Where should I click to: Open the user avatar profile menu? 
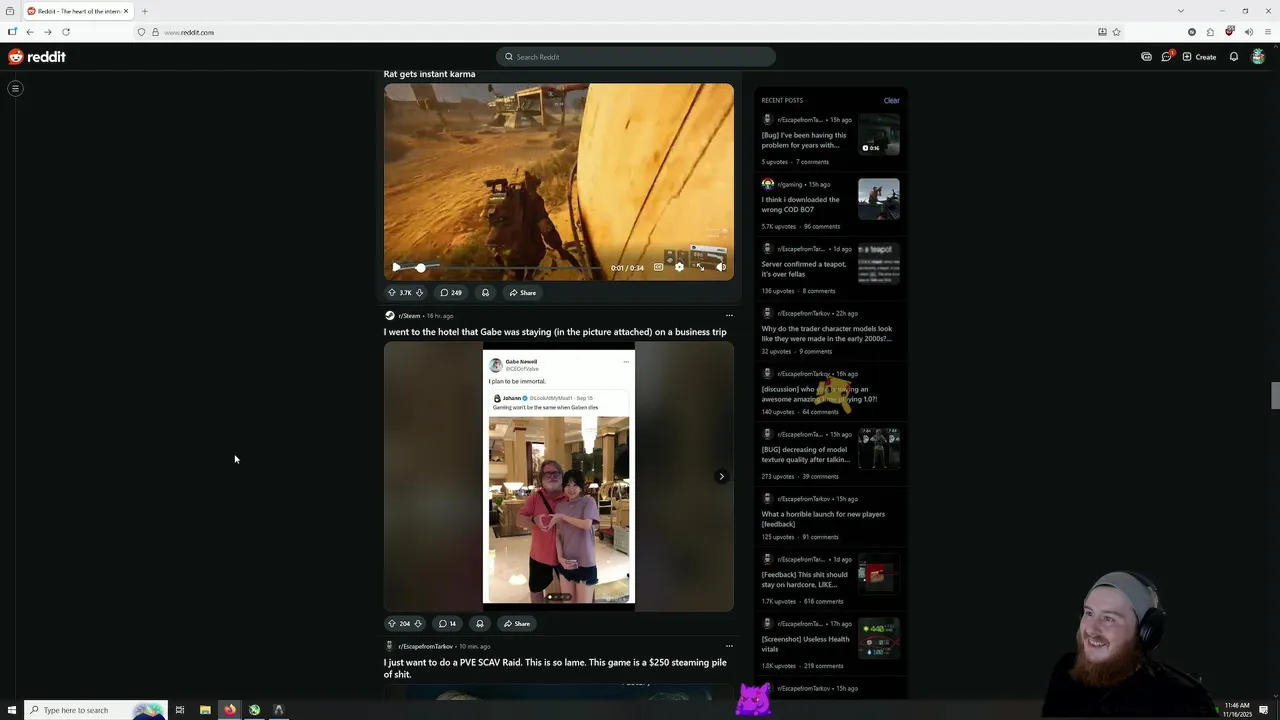pos(1258,57)
